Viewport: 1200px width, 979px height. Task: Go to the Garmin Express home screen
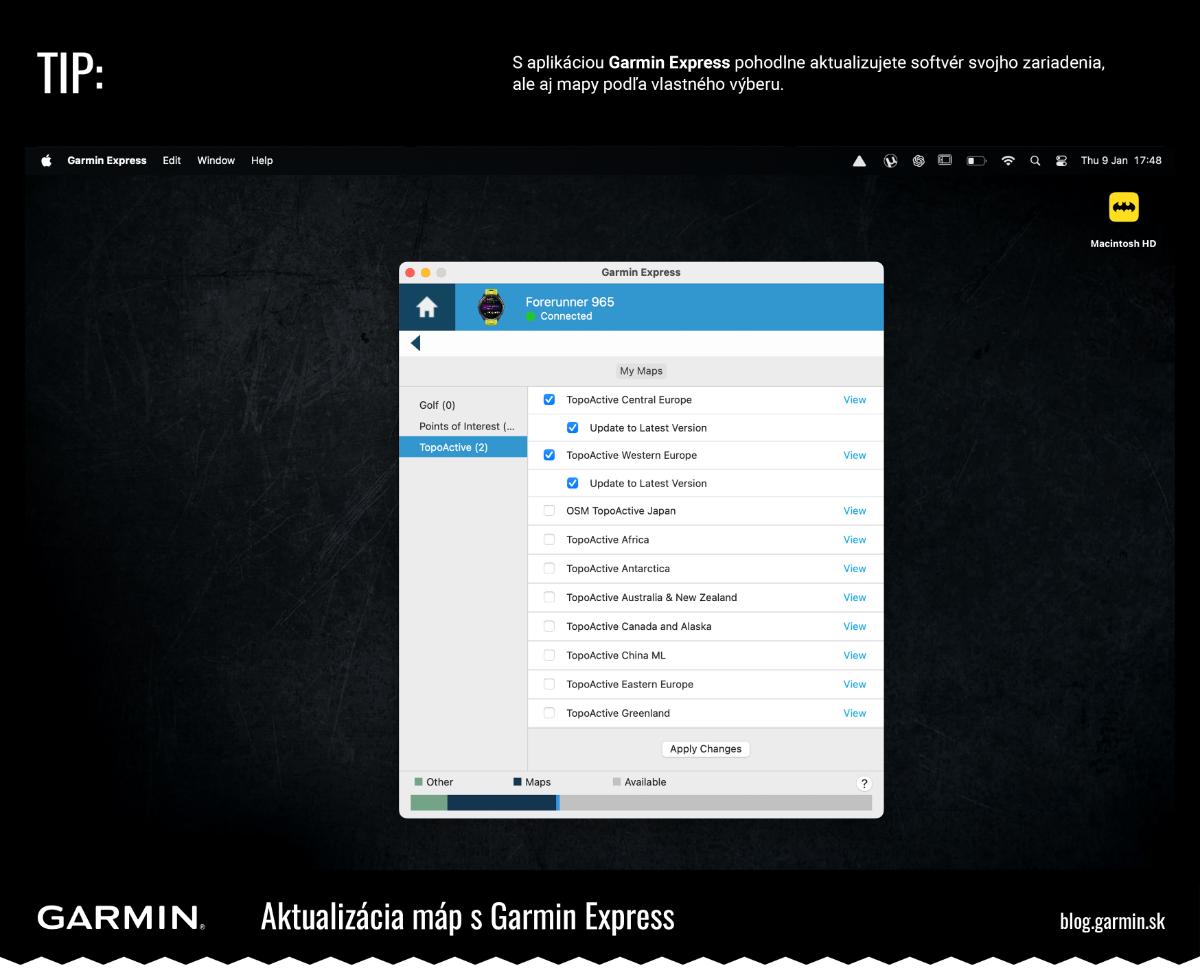pyautogui.click(x=427, y=308)
